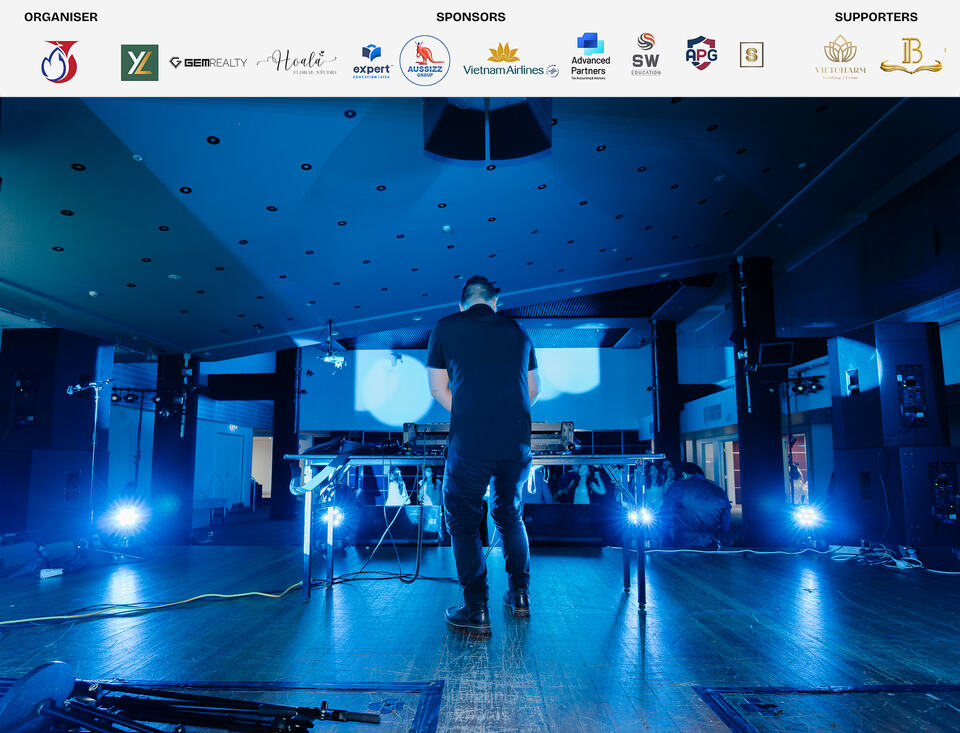
Task: Click the GEM Realty logo
Action: [x=208, y=62]
